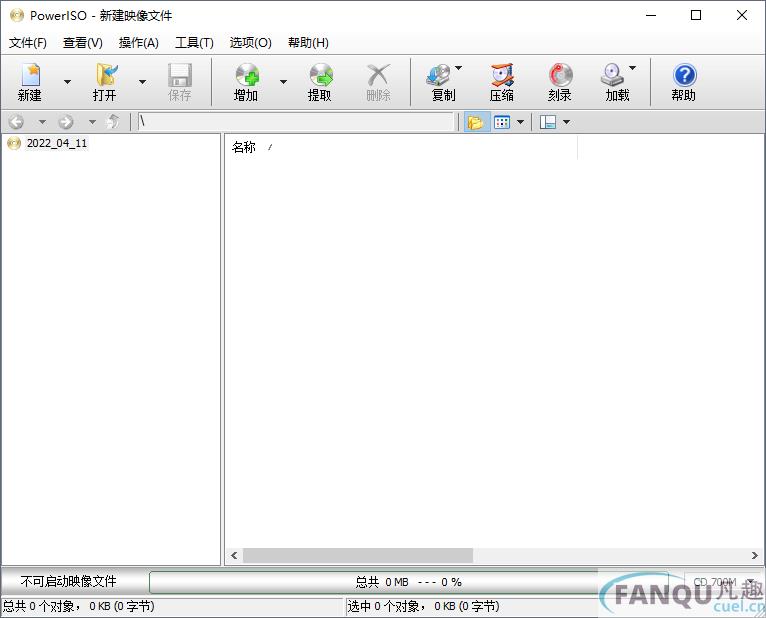The image size is (766, 618).
Task: Select the 2022_04_11 tree item
Action: (x=57, y=143)
